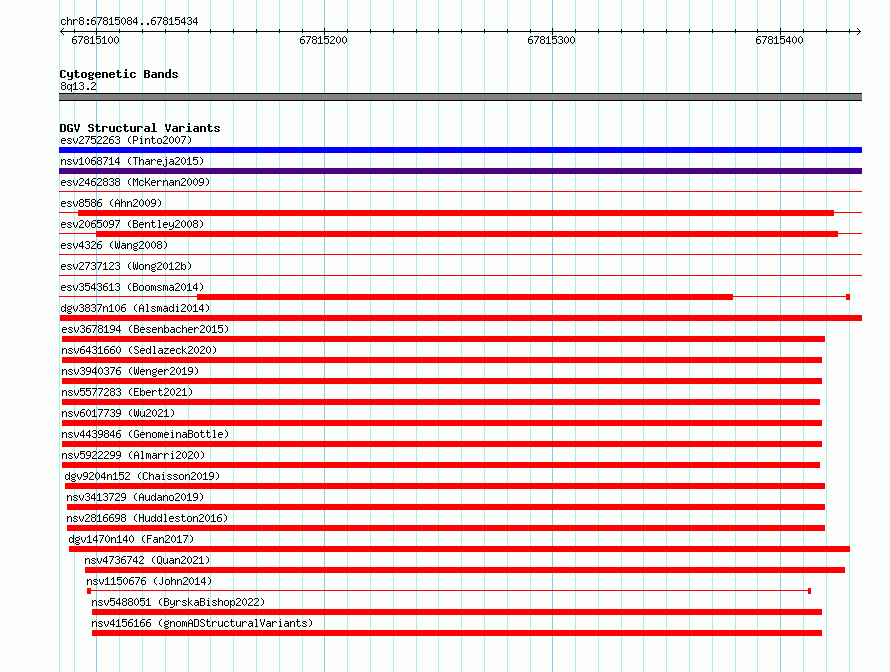This screenshot has height=672, width=890.
Task: Click the esv2752263 (Pinto2007) blue variant bar
Action: pyautogui.click(x=460, y=150)
